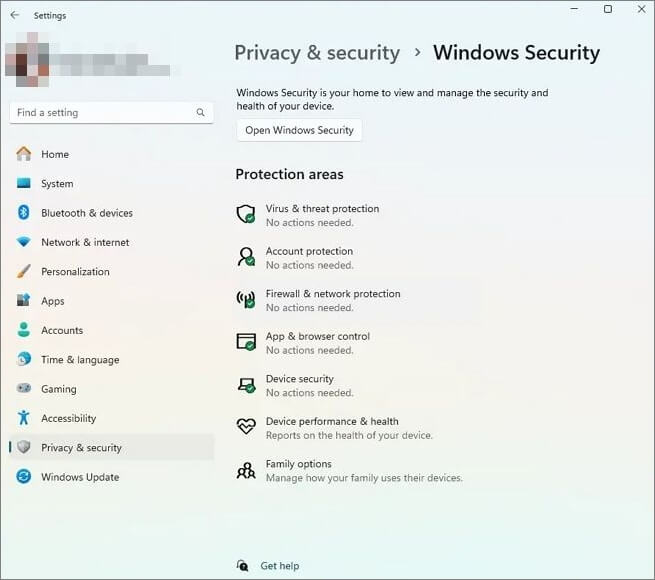Open the Account protection person icon
Image resolution: width=655 pixels, height=580 pixels.
[x=245, y=257]
